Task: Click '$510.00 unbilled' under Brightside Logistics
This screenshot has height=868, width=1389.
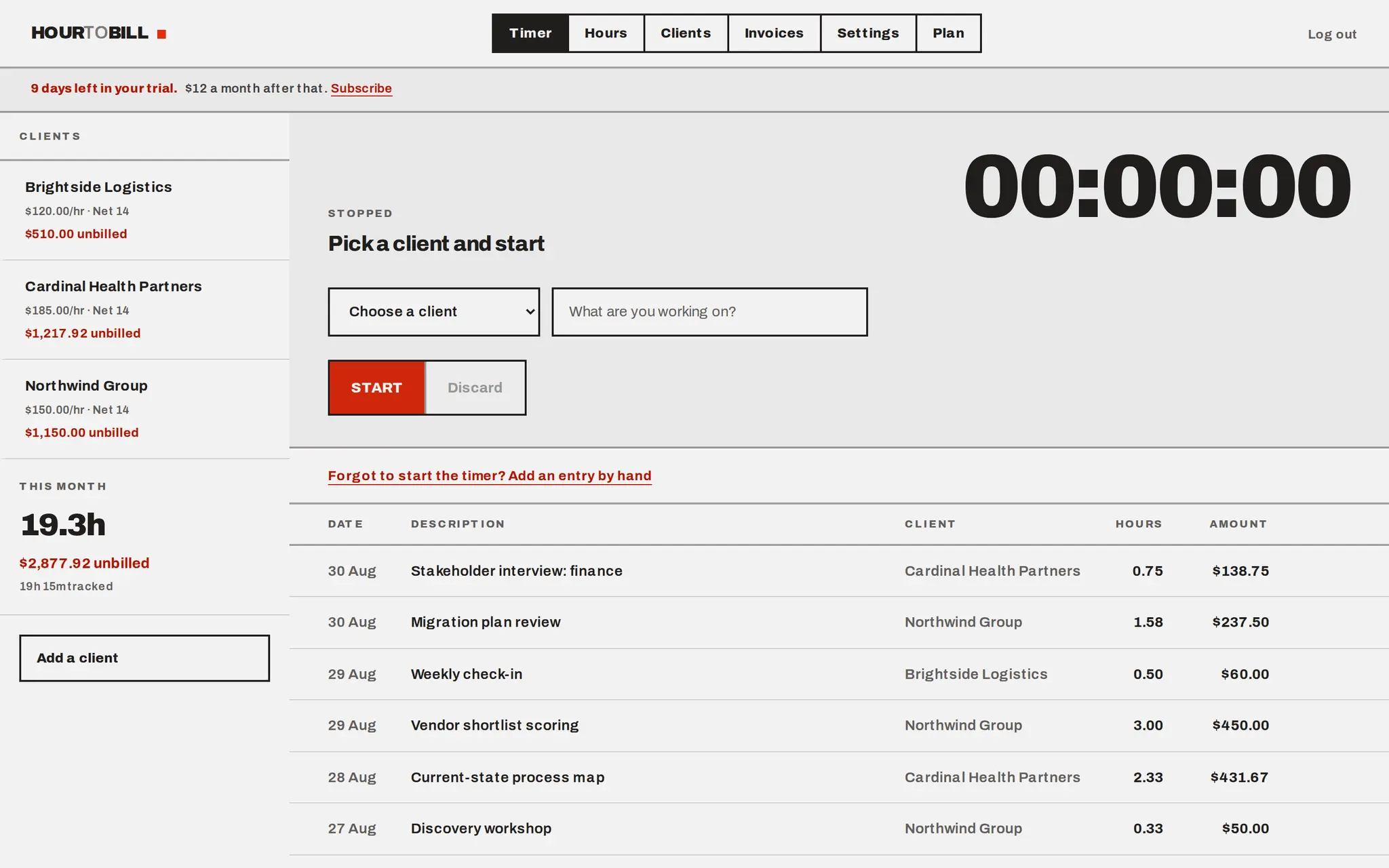Action: [76, 234]
